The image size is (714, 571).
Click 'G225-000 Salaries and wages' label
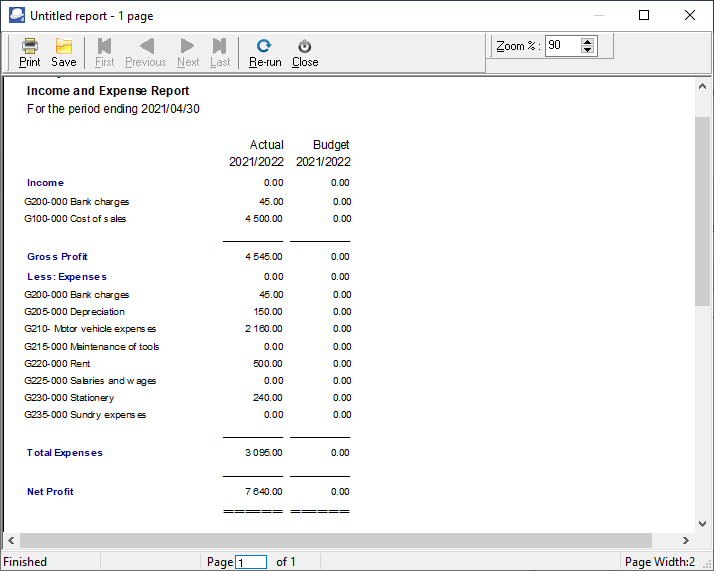coord(90,381)
